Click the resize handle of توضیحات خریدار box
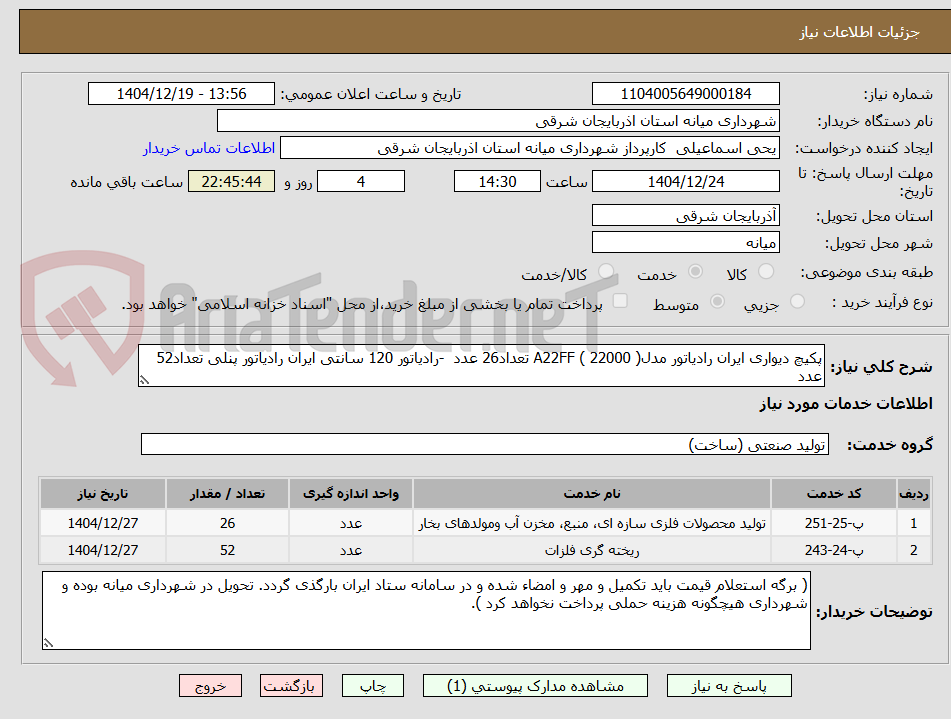This screenshot has width=951, height=719. point(48,643)
